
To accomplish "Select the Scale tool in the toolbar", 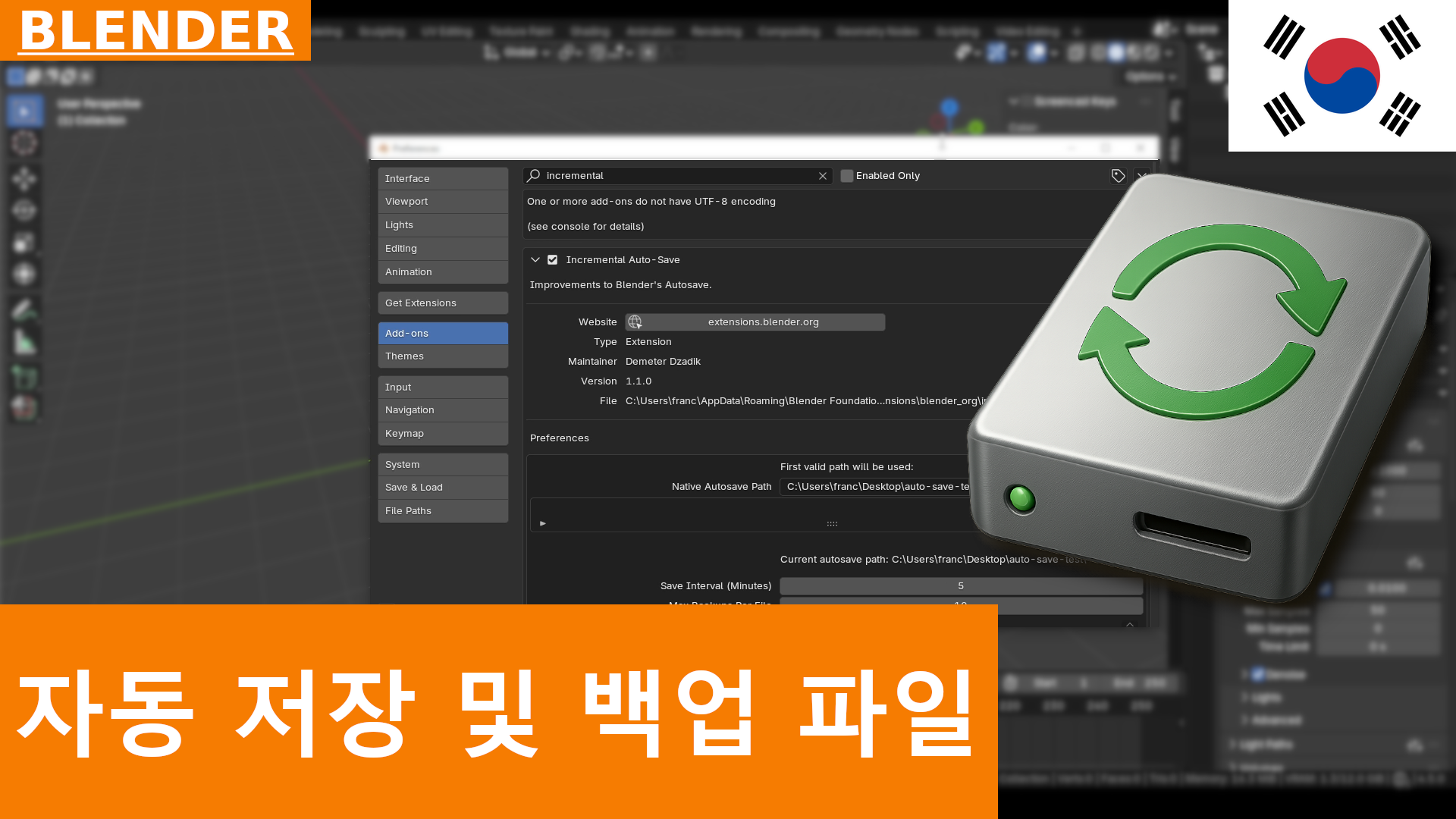I will pos(24,243).
